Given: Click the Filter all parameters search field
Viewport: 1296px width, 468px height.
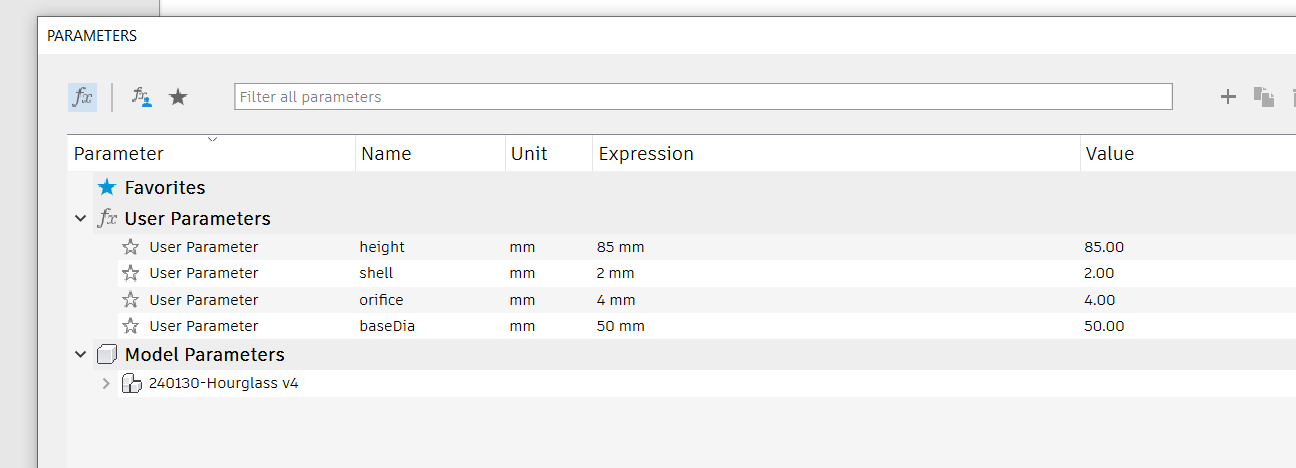Looking at the screenshot, I should point(703,97).
